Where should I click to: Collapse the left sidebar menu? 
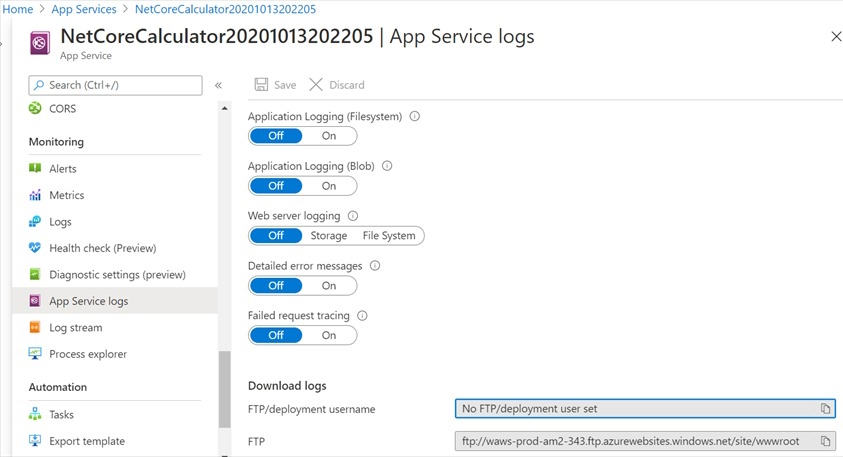pos(218,85)
